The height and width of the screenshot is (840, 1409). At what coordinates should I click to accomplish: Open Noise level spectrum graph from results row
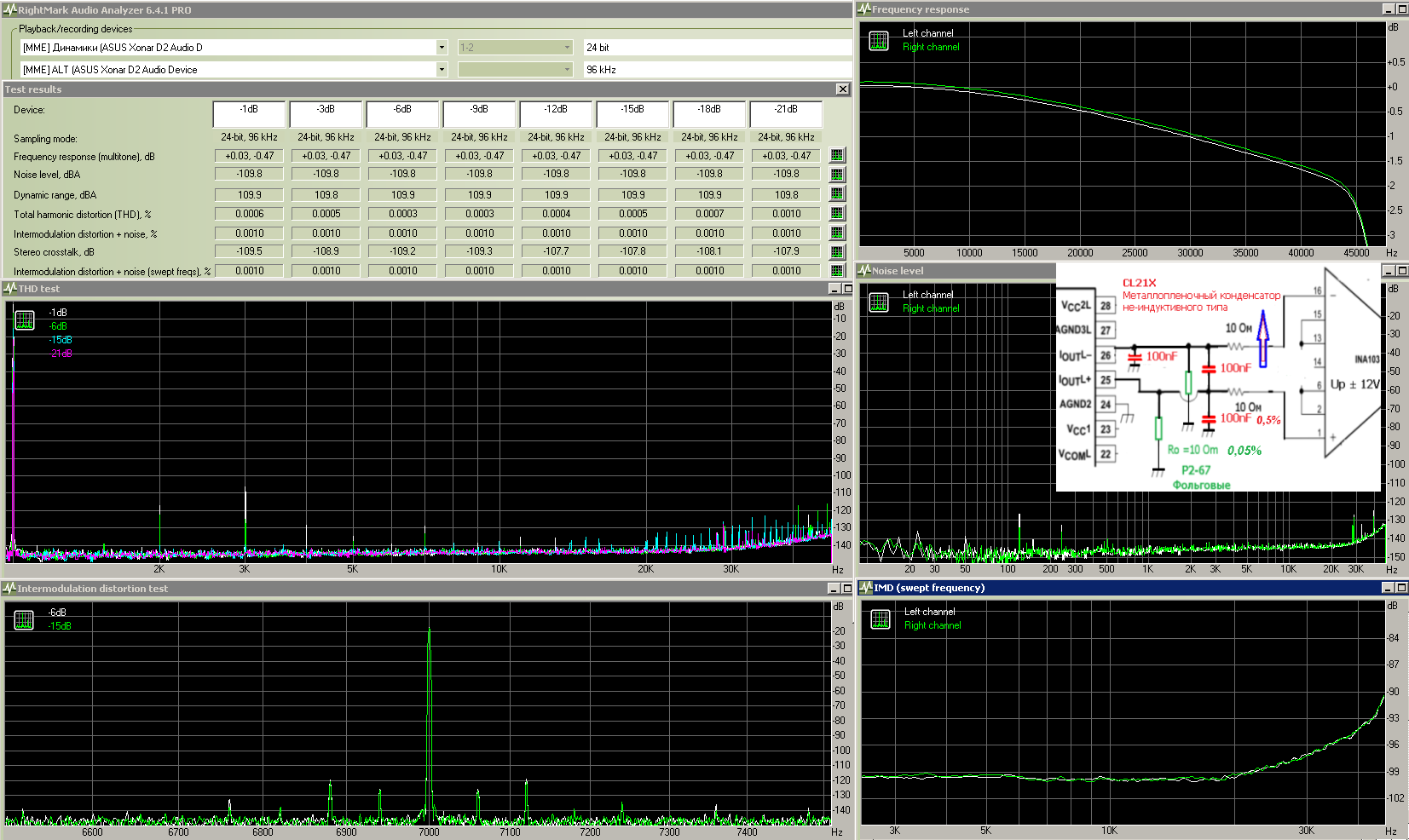click(x=837, y=175)
